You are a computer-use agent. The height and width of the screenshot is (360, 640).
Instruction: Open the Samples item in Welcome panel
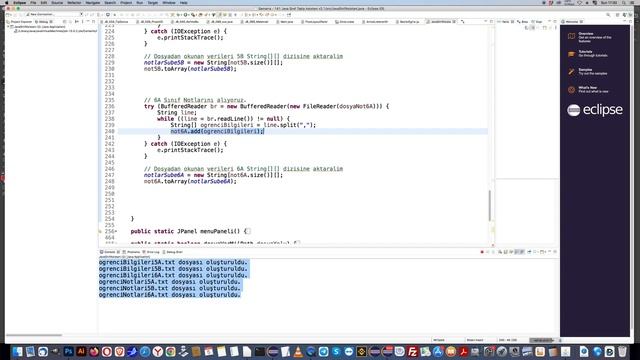click(588, 71)
